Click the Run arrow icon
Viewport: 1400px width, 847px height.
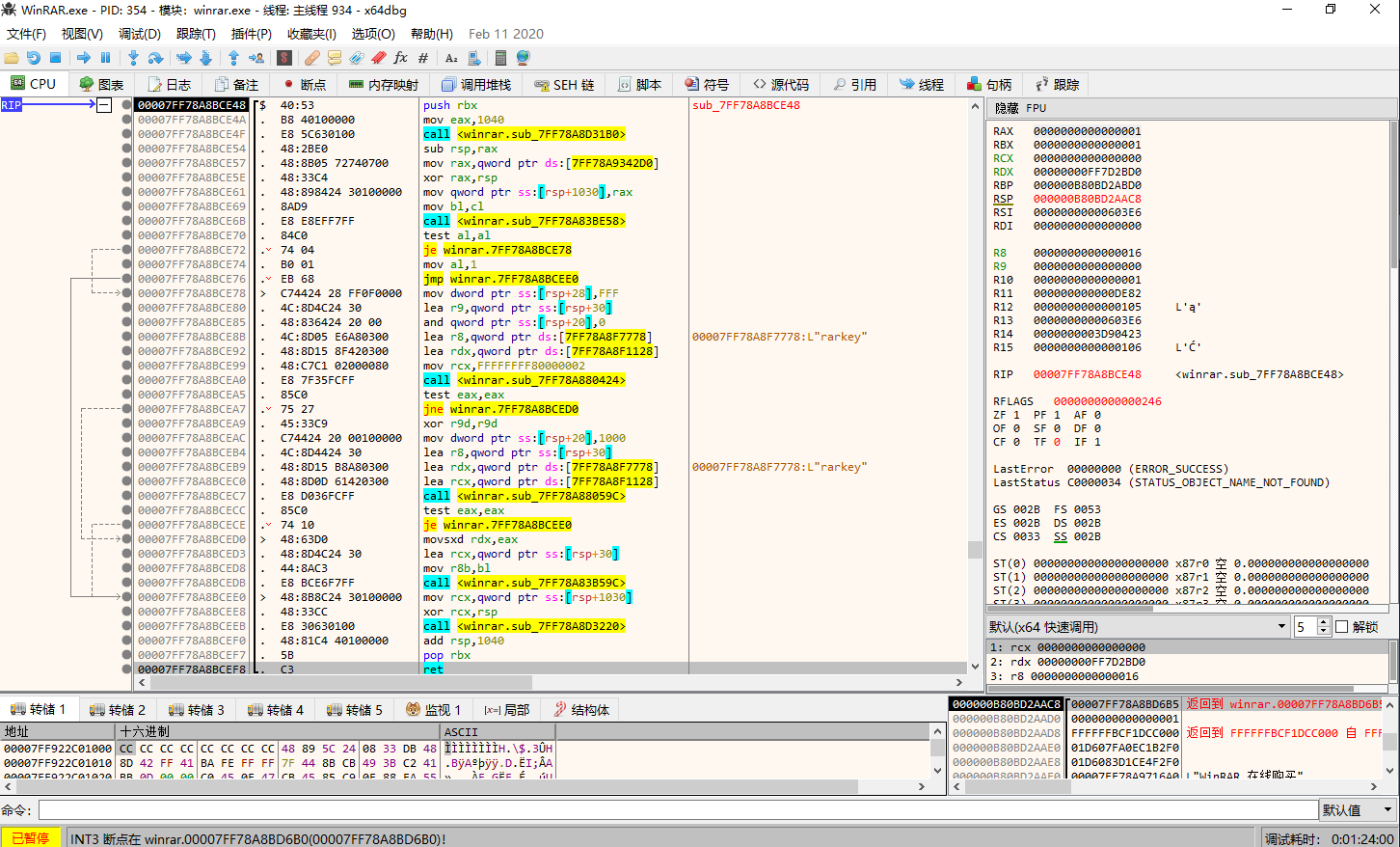click(84, 58)
